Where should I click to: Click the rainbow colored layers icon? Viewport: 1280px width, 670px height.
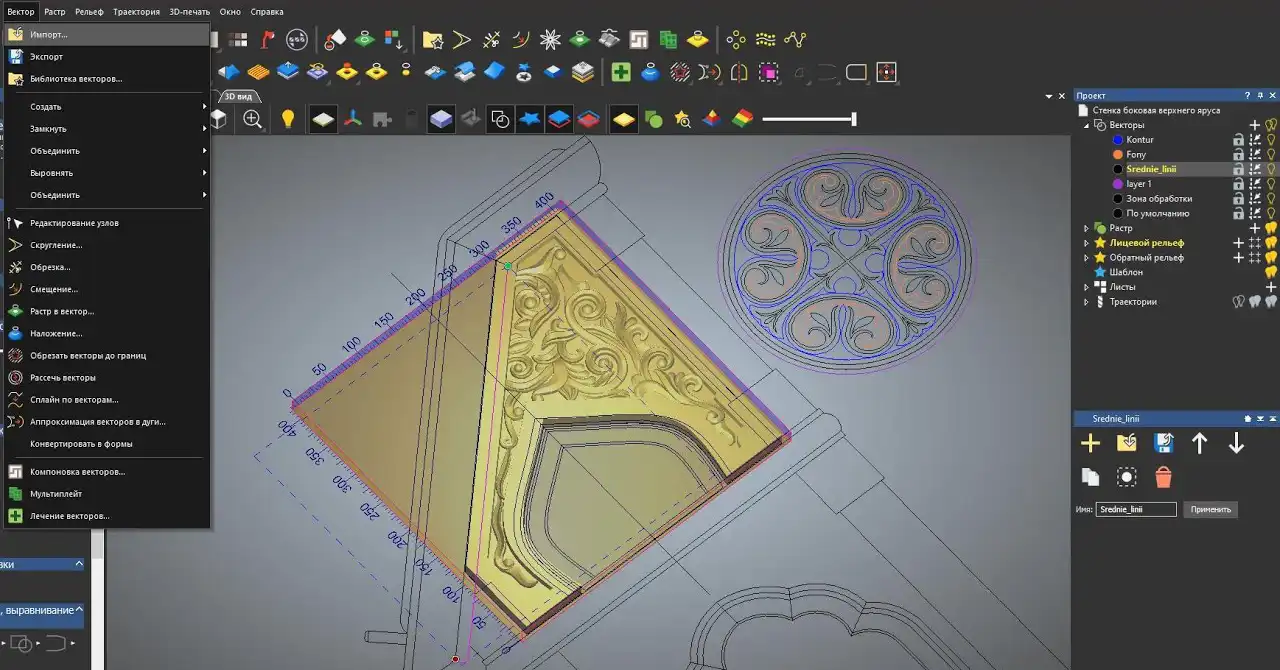click(x=742, y=119)
